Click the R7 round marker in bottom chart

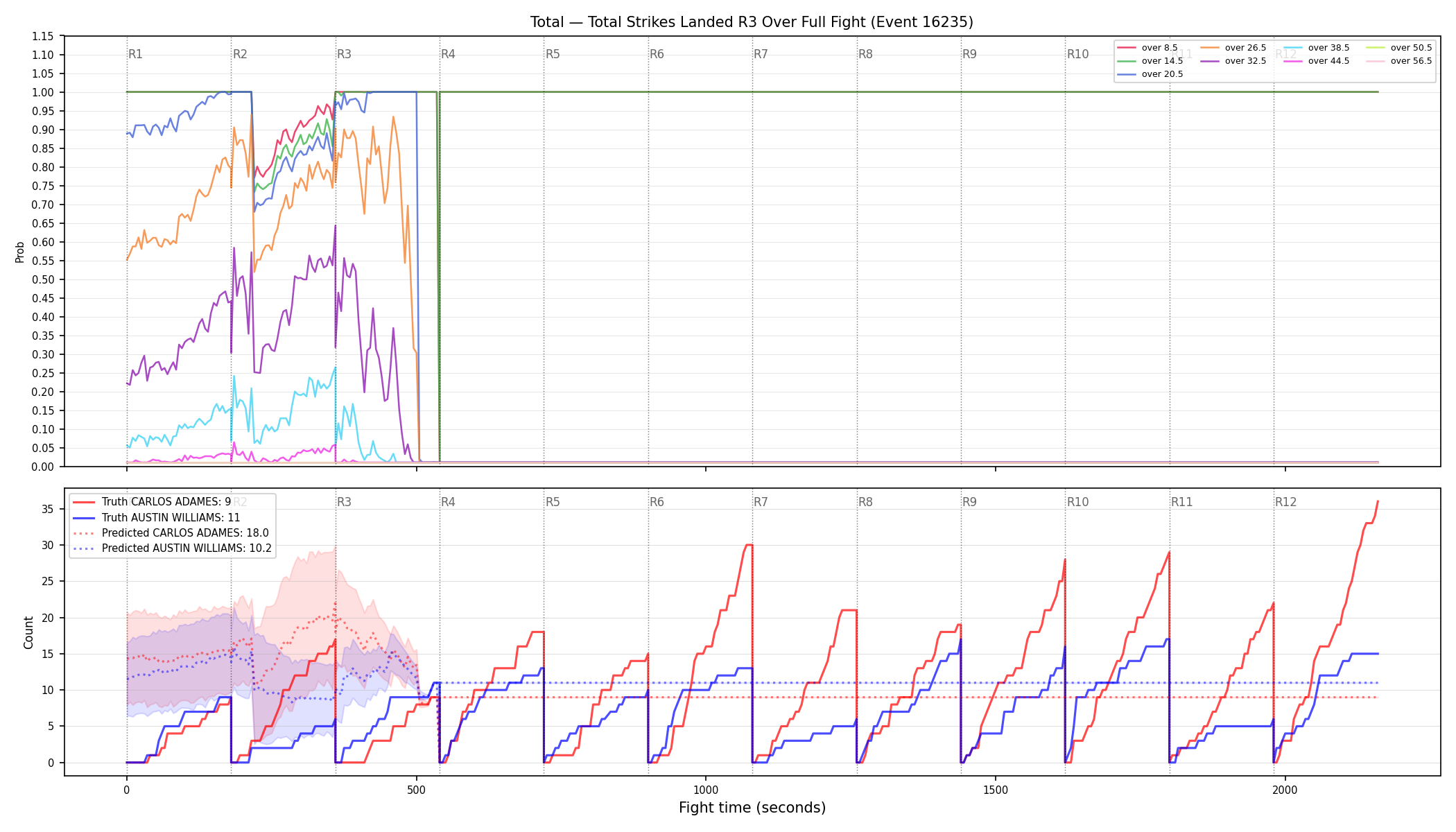click(761, 502)
